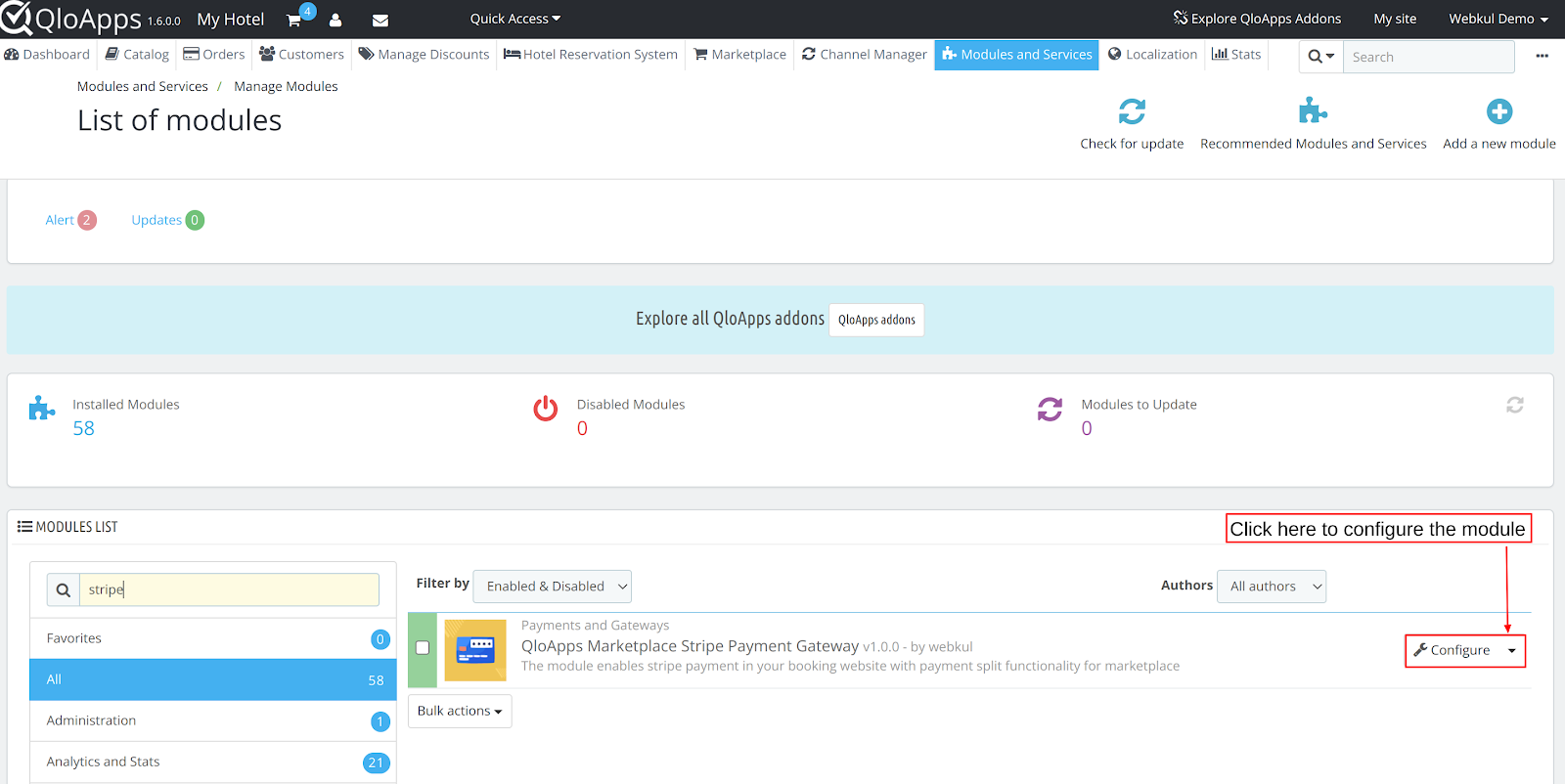This screenshot has height=784, width=1565.
Task: Open the Orders menu
Action: click(214, 55)
